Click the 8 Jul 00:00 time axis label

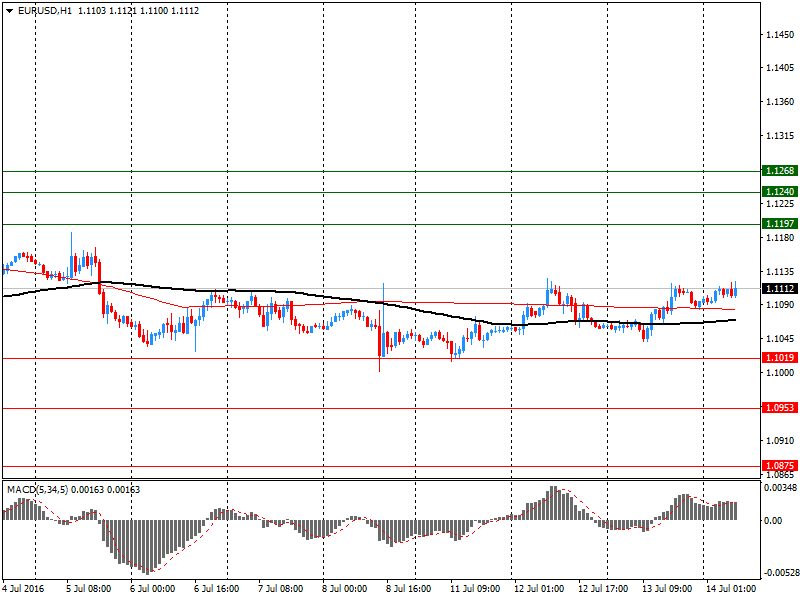344,589
